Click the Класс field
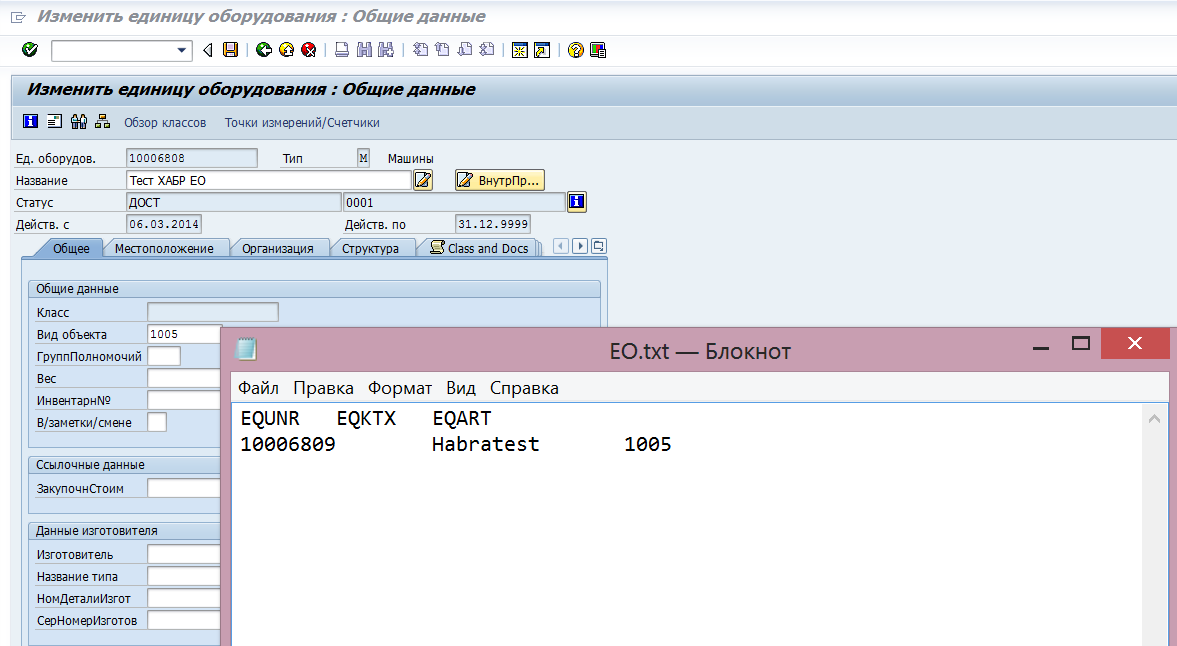 click(213, 312)
